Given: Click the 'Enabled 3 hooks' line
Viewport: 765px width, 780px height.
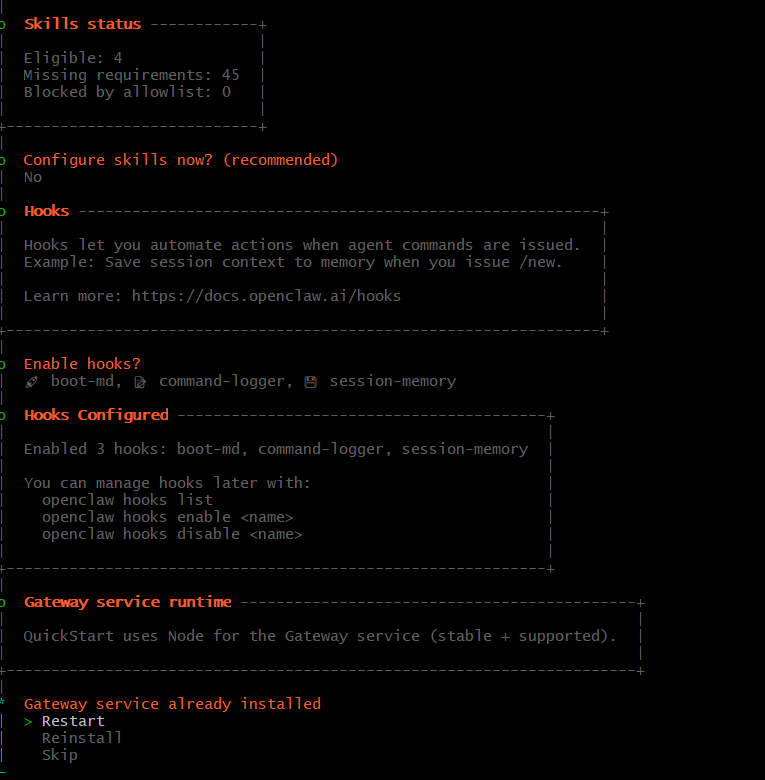Looking at the screenshot, I should pyautogui.click(x=276, y=449).
